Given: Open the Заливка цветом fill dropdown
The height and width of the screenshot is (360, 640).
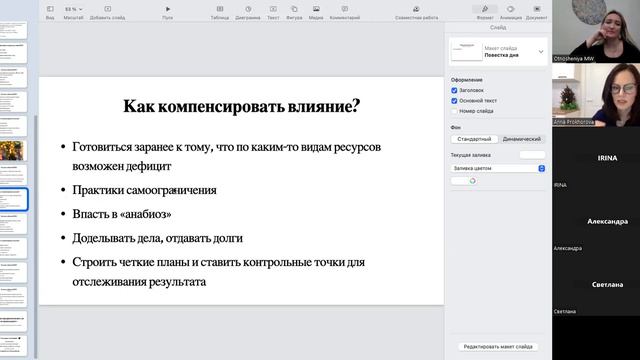Looking at the screenshot, I should (498, 168).
